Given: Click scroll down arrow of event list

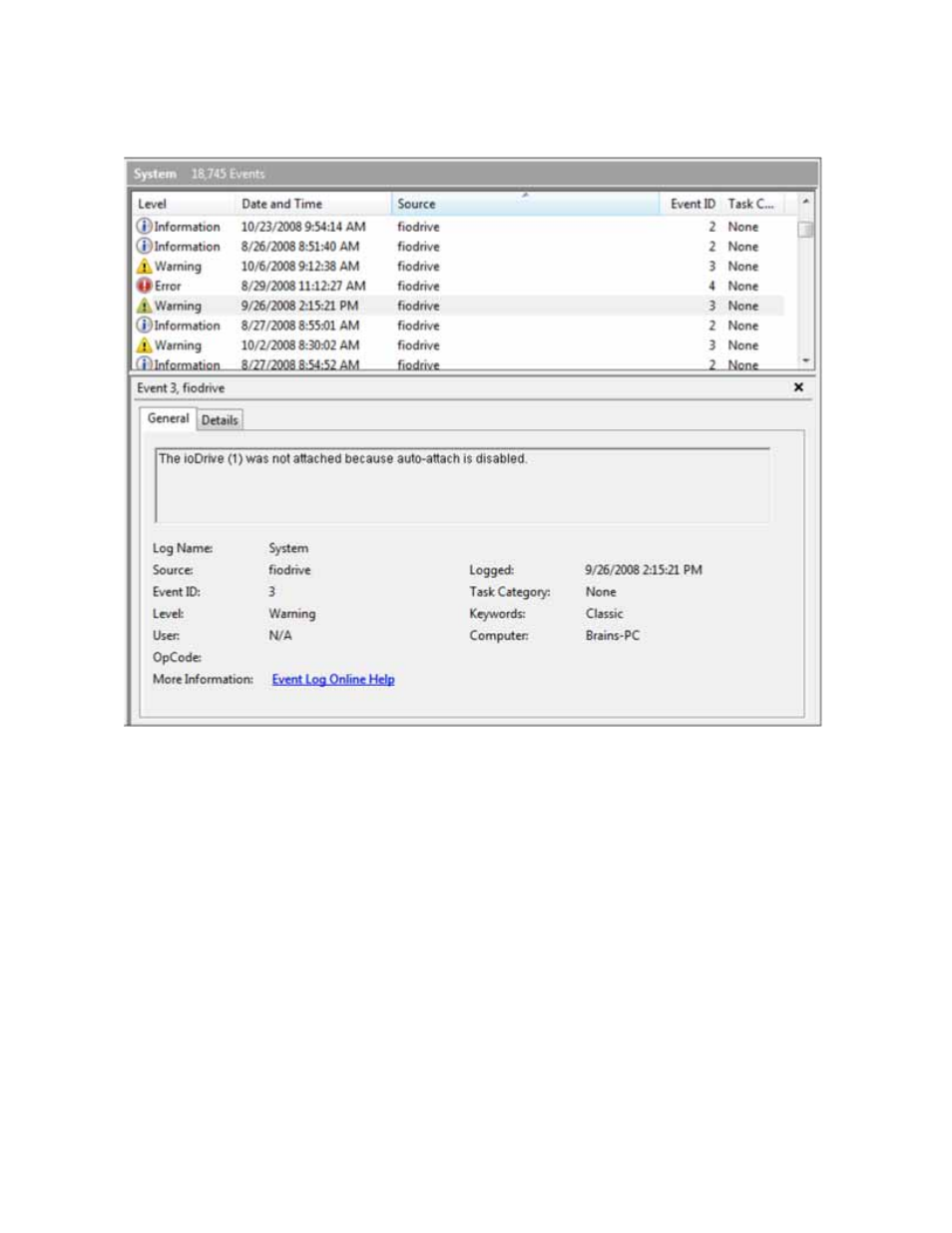Looking at the screenshot, I should [806, 360].
